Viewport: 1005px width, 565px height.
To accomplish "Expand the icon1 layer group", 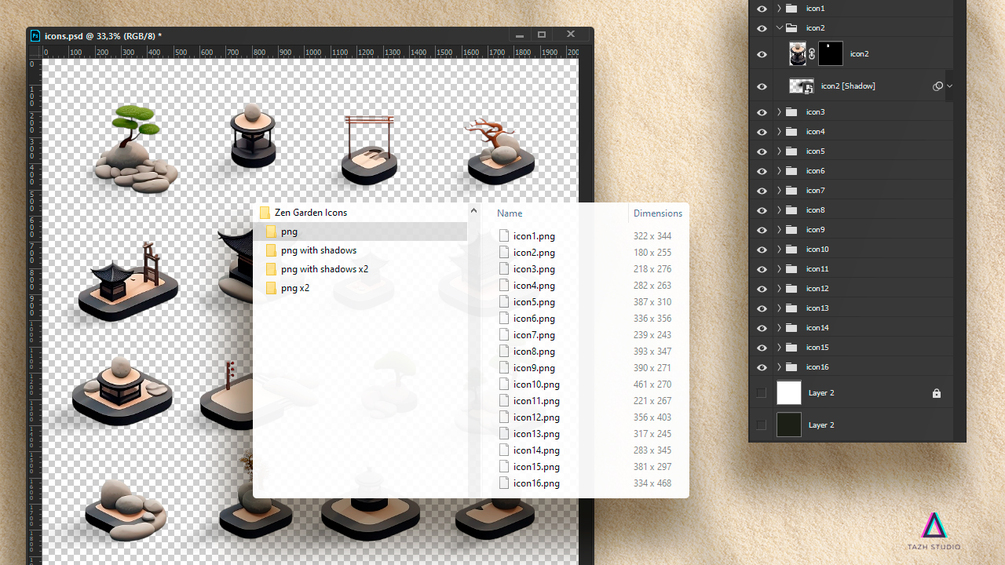I will [779, 8].
